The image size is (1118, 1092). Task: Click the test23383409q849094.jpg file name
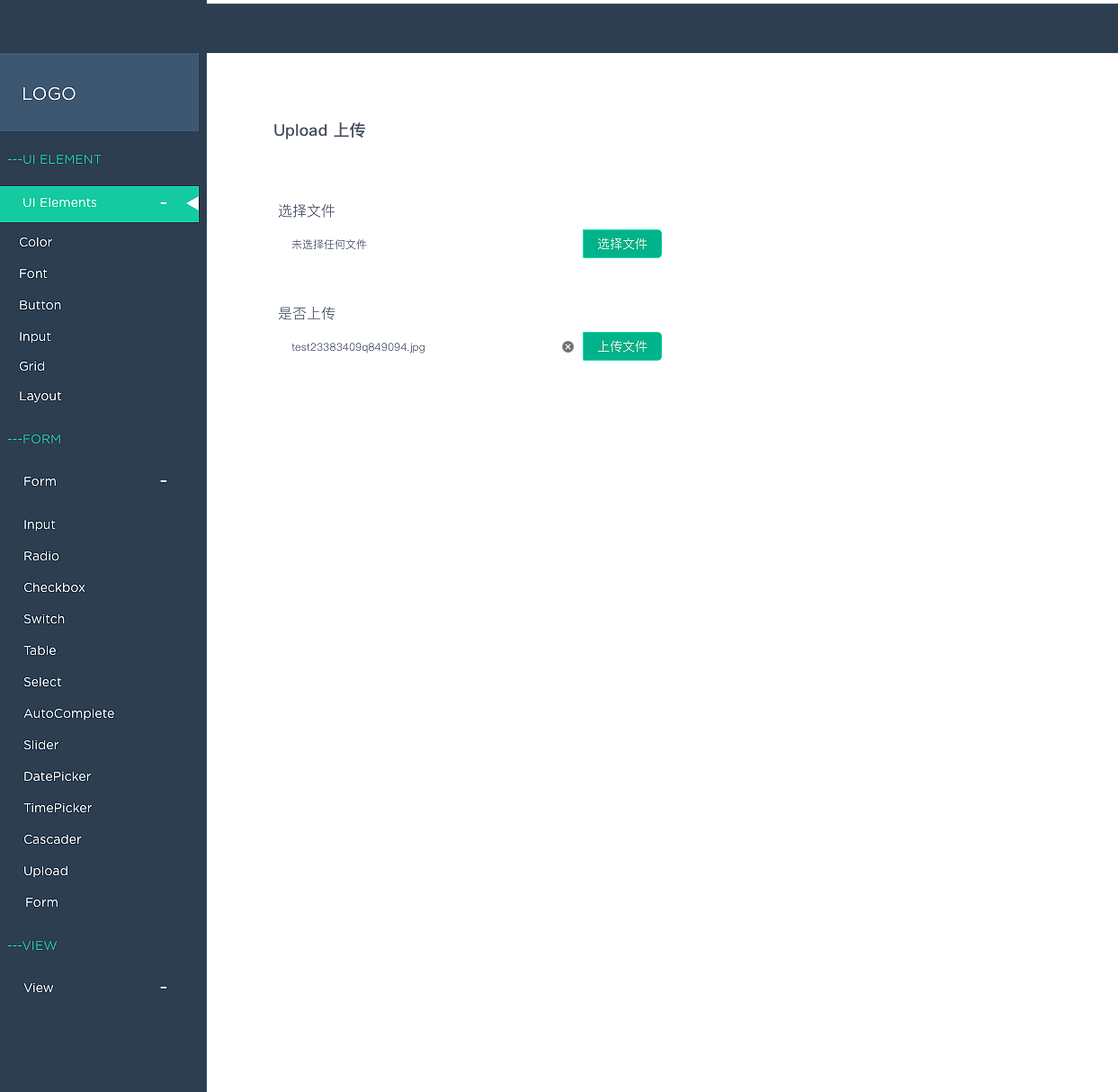358,347
